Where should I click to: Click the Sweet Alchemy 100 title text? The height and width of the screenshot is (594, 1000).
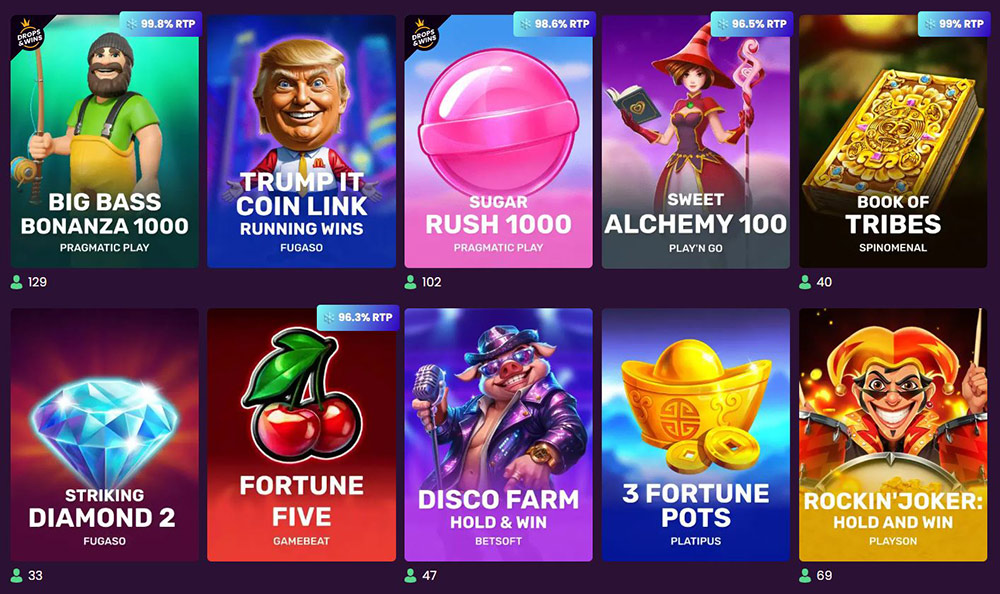(x=696, y=214)
